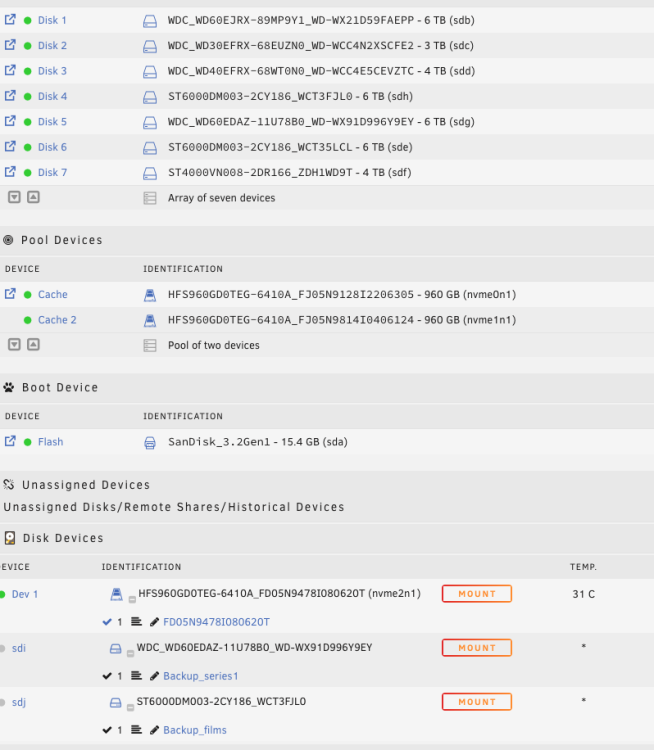This screenshot has width=654, height=750.
Task: Click hard drive icon for Disk 7
Action: point(150,173)
